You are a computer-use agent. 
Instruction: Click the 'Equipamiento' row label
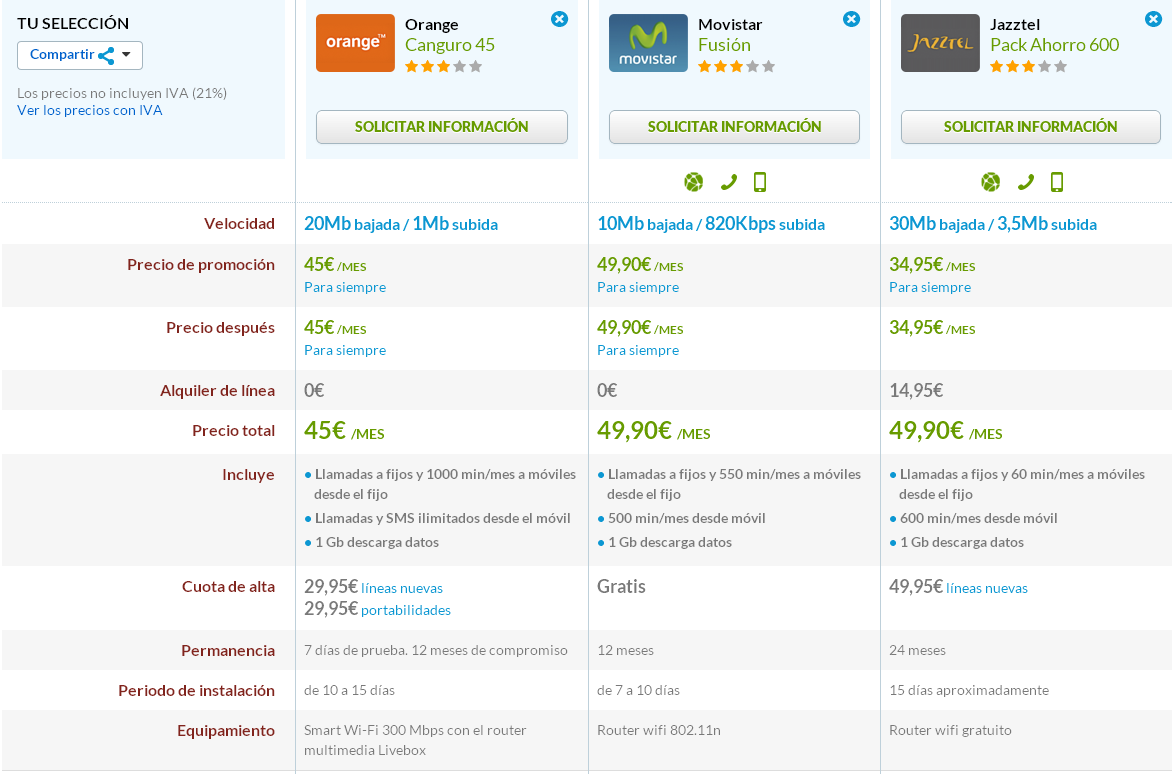(226, 731)
